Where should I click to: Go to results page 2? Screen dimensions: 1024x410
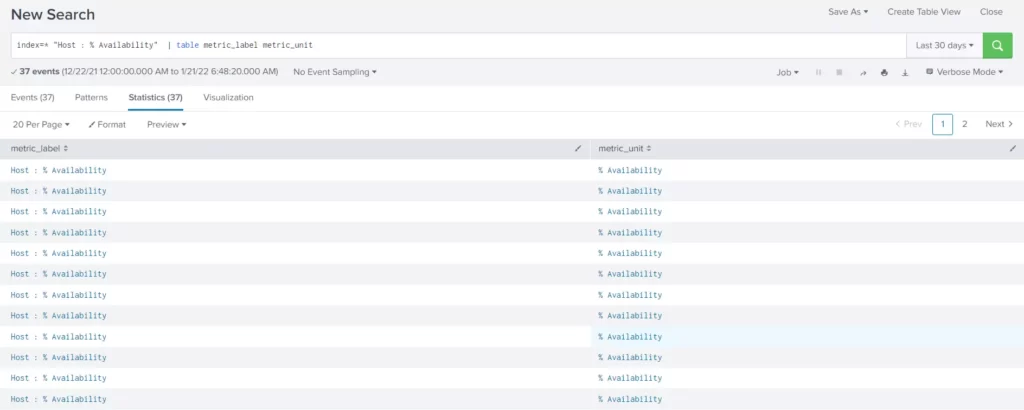click(x=965, y=124)
